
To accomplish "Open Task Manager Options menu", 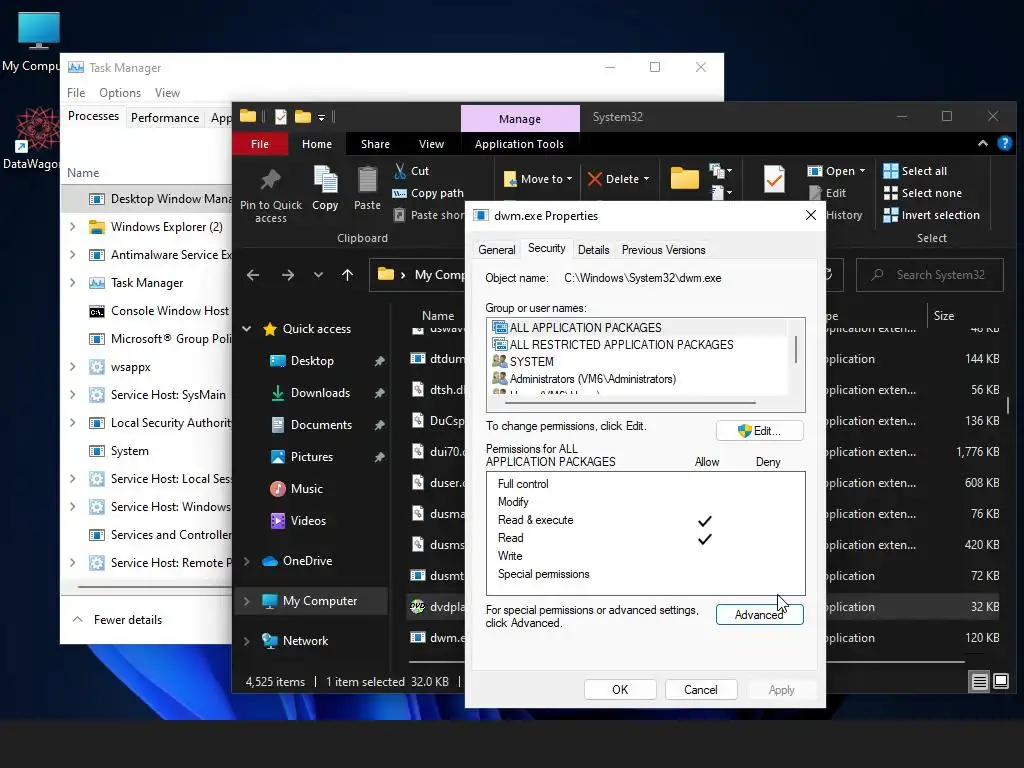I will pos(120,93).
